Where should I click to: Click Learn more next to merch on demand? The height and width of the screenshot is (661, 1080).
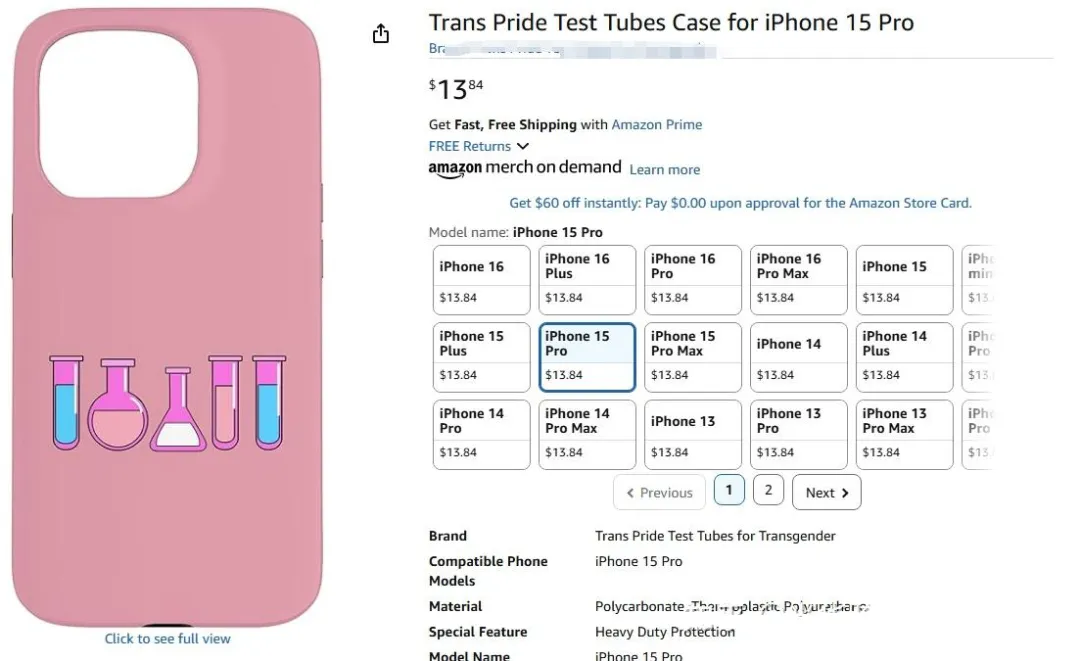[x=664, y=170]
